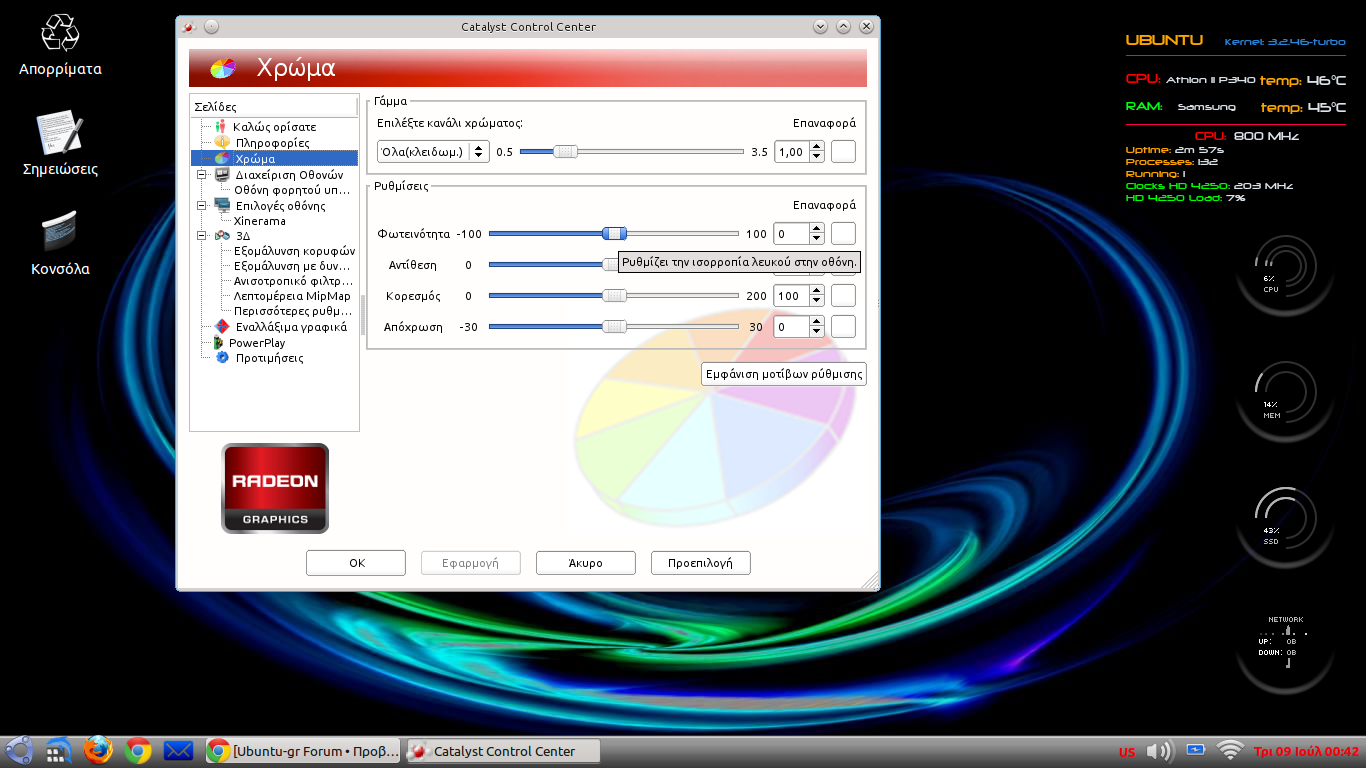This screenshot has width=1366, height=768.
Task: Open Προτιμήσεις page in the tree
Action: pyautogui.click(x=269, y=358)
